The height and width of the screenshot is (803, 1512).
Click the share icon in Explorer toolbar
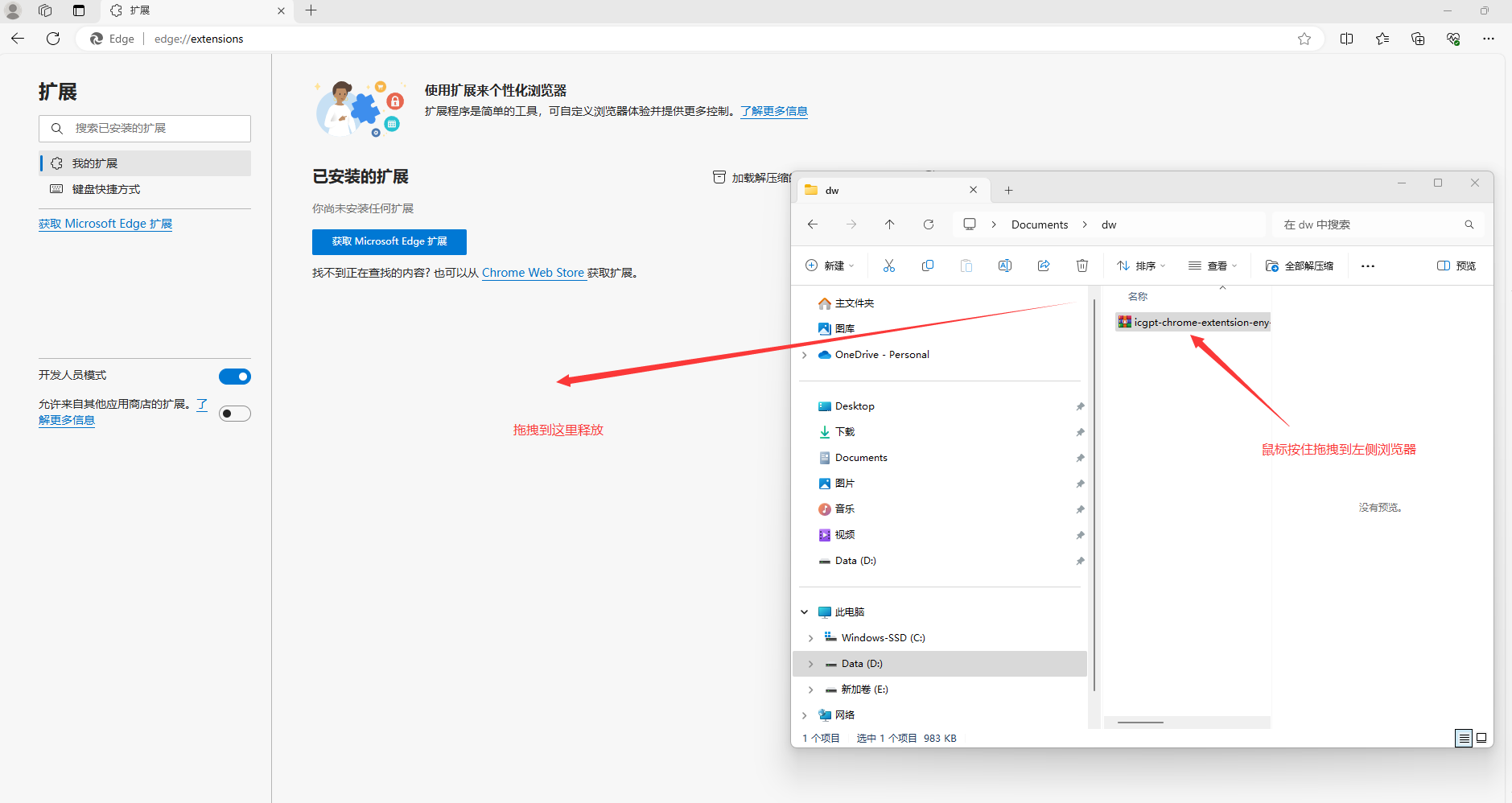[x=1044, y=266]
